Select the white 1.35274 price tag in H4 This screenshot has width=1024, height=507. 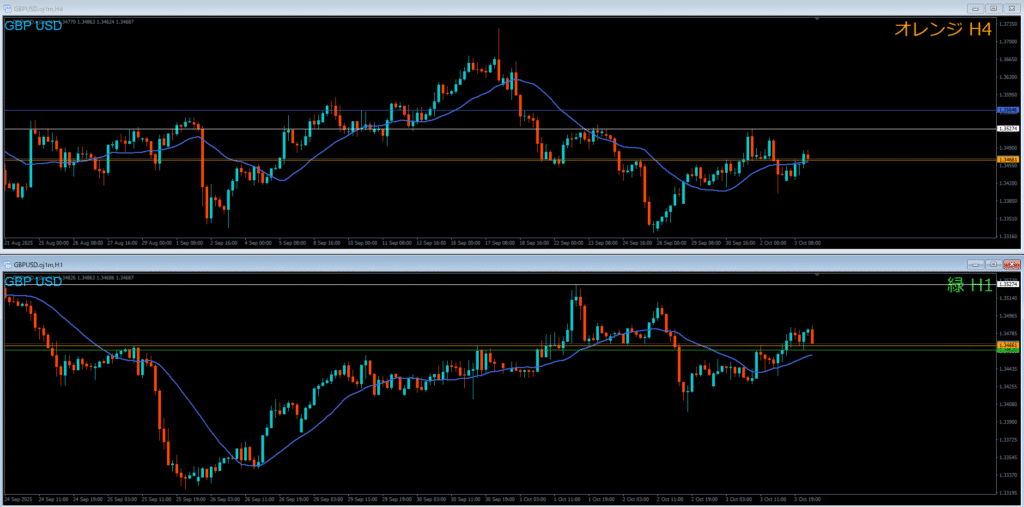click(1009, 129)
